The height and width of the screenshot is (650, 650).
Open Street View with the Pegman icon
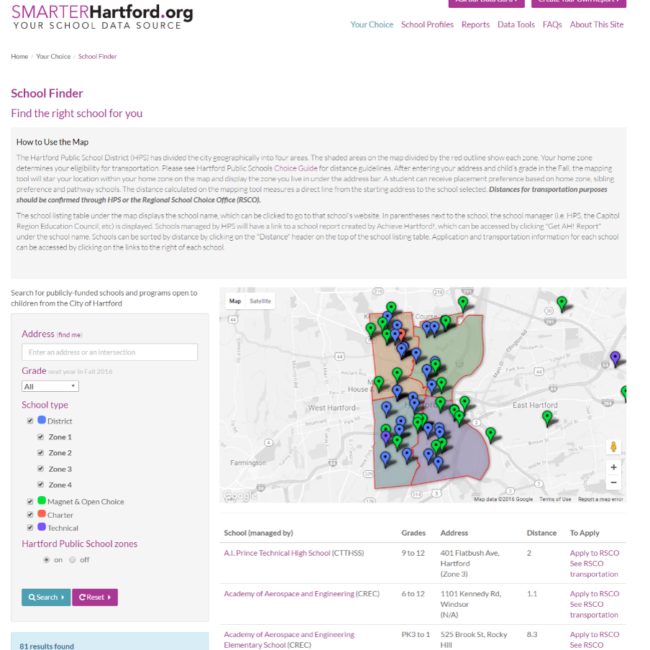click(x=614, y=447)
